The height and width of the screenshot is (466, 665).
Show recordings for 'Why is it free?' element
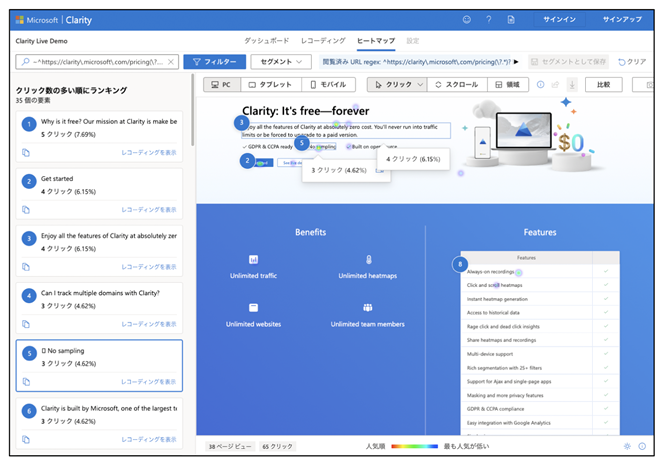pyautogui.click(x=149, y=153)
